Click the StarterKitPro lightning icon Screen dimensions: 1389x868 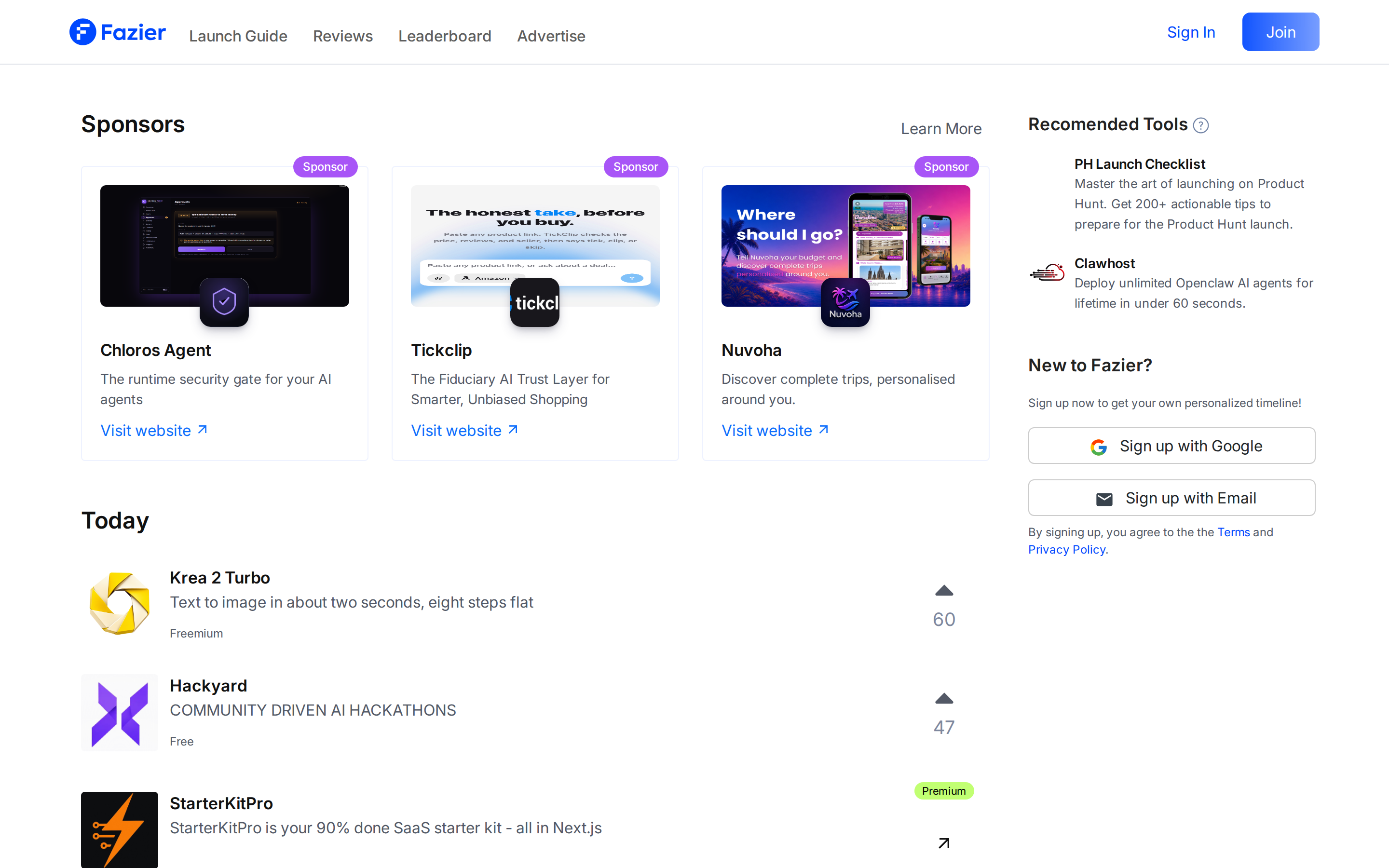click(x=120, y=830)
